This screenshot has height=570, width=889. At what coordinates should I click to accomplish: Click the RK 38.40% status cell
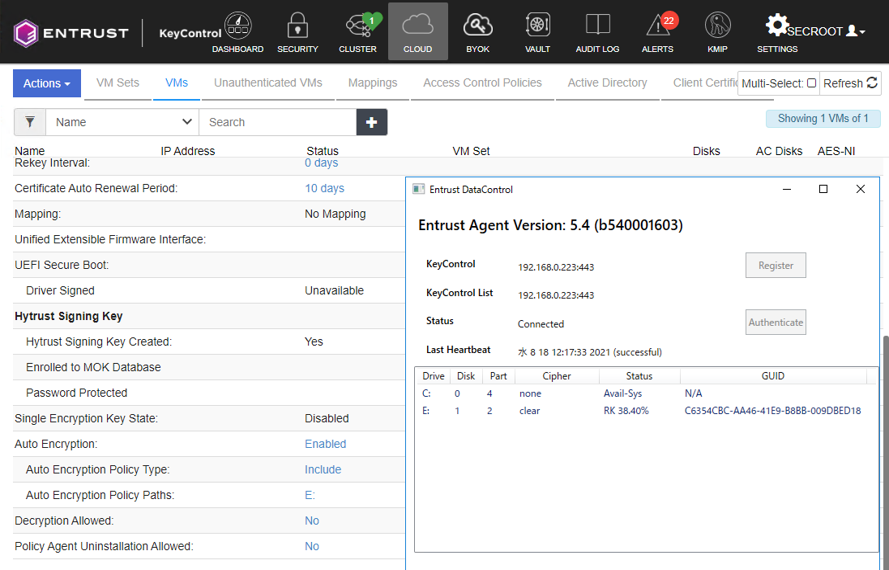(626, 411)
